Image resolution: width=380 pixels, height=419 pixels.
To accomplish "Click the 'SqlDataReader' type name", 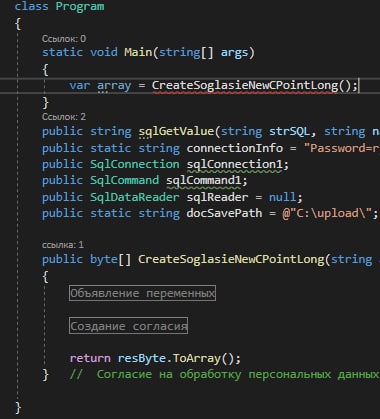I will 135,197.
